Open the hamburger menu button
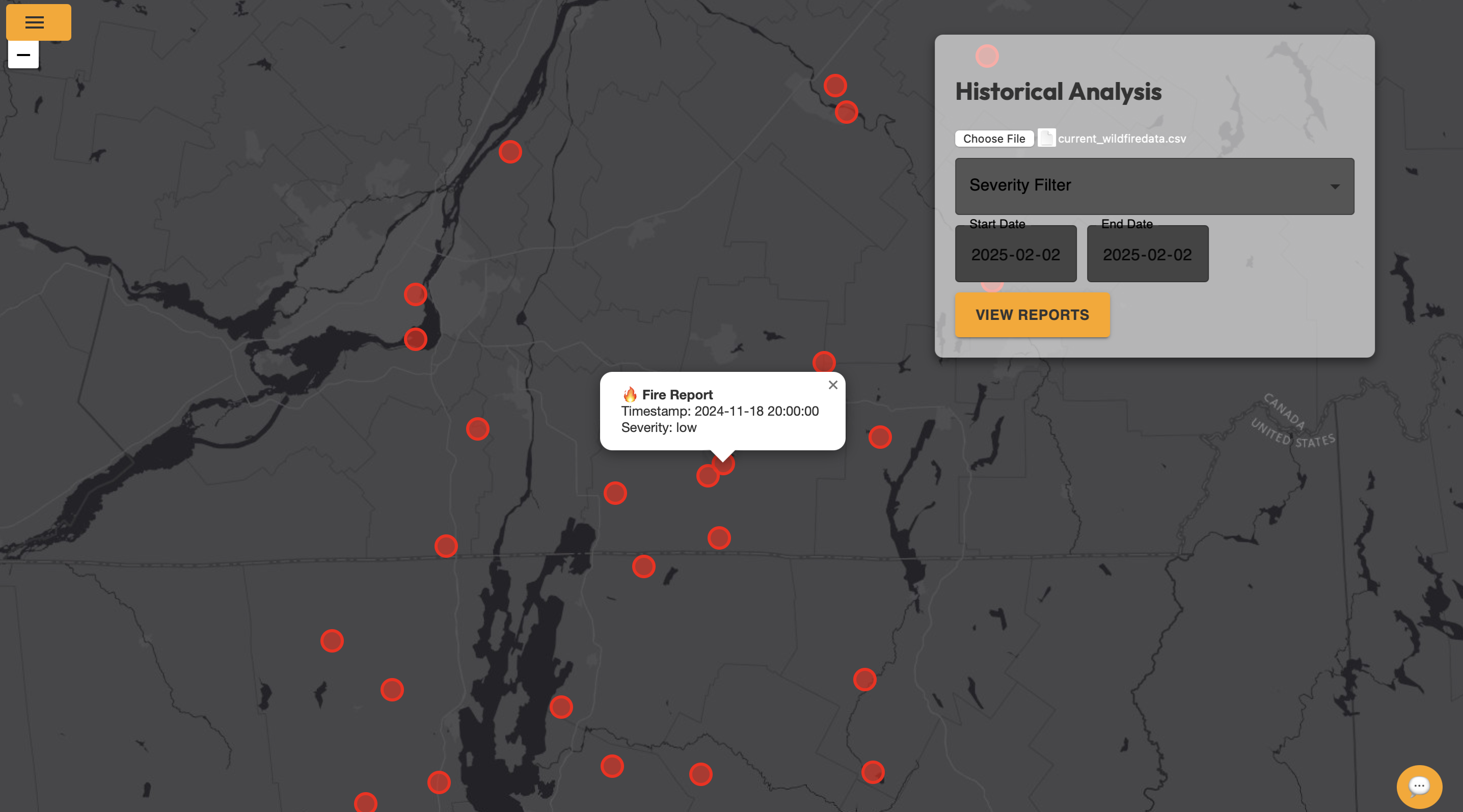Screen dimensions: 1463x812 (x=38, y=22)
